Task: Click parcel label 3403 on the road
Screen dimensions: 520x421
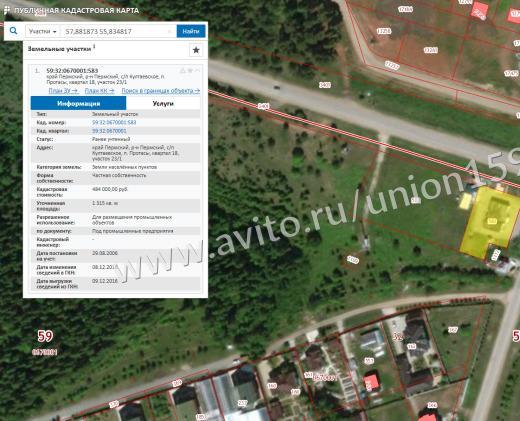Action: pyautogui.click(x=263, y=106)
